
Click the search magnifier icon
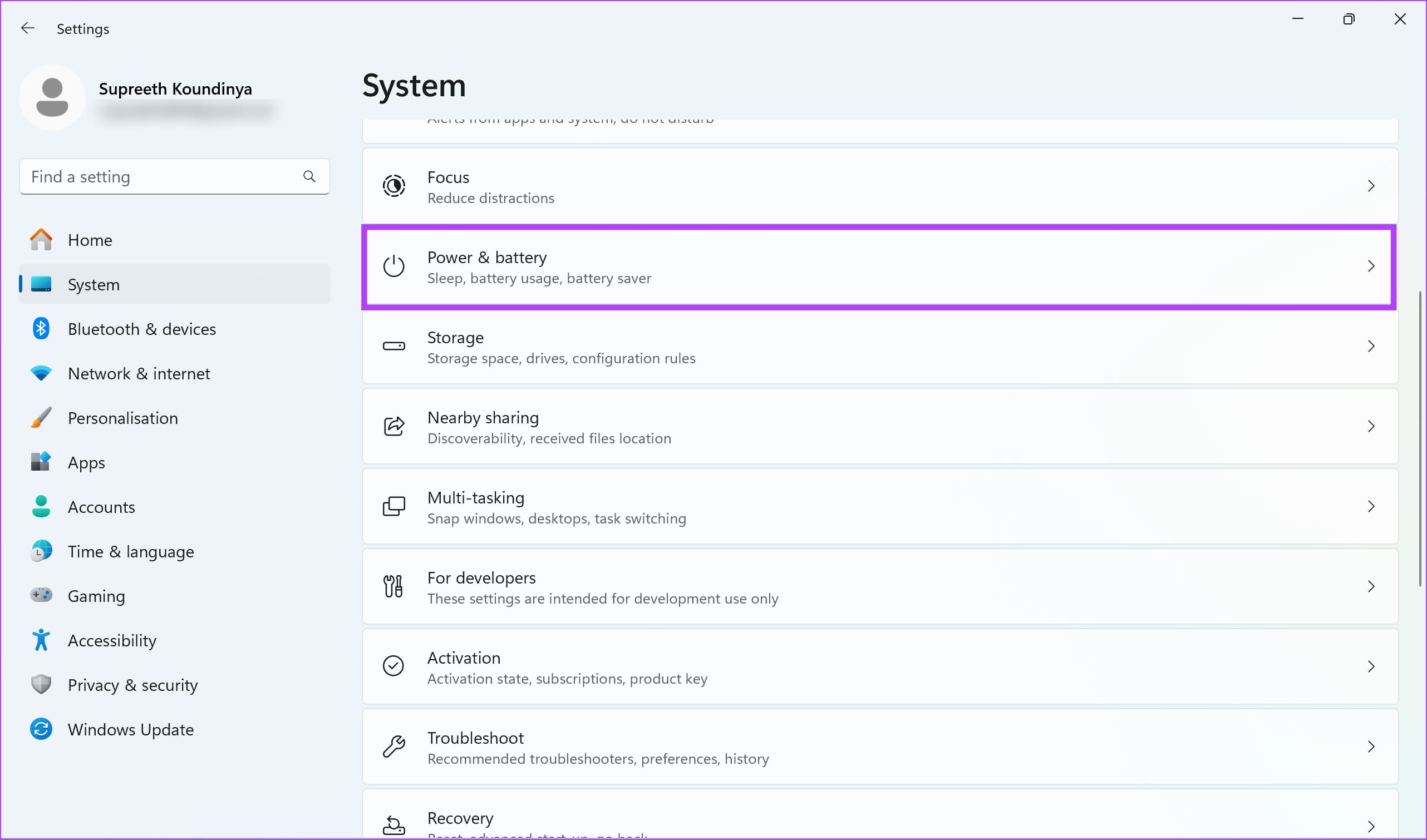click(x=309, y=176)
